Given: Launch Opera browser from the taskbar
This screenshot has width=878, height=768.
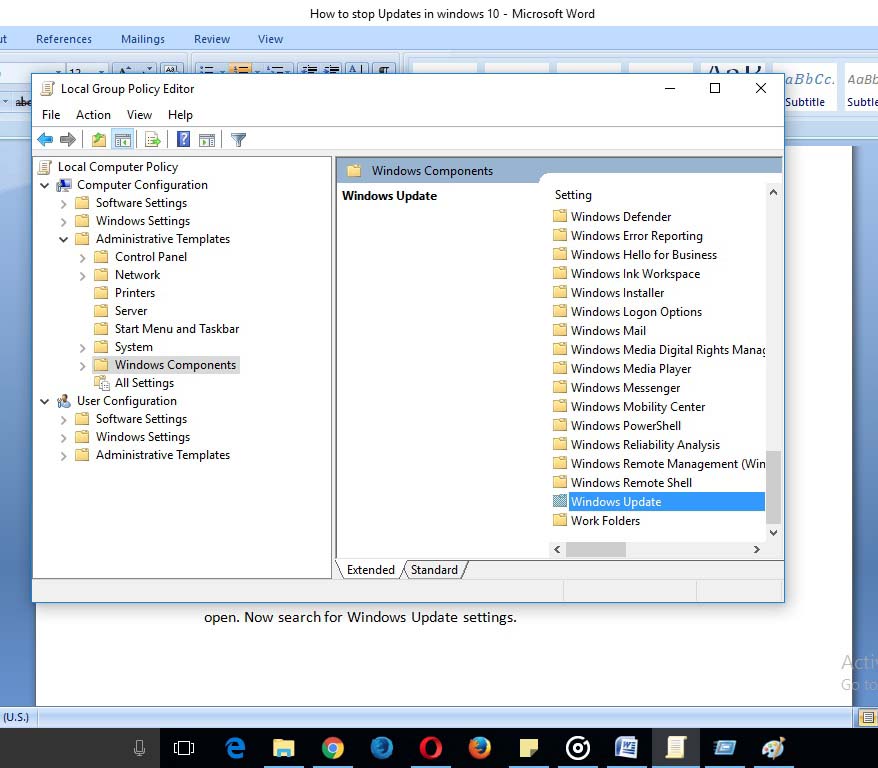Looking at the screenshot, I should click(x=431, y=748).
